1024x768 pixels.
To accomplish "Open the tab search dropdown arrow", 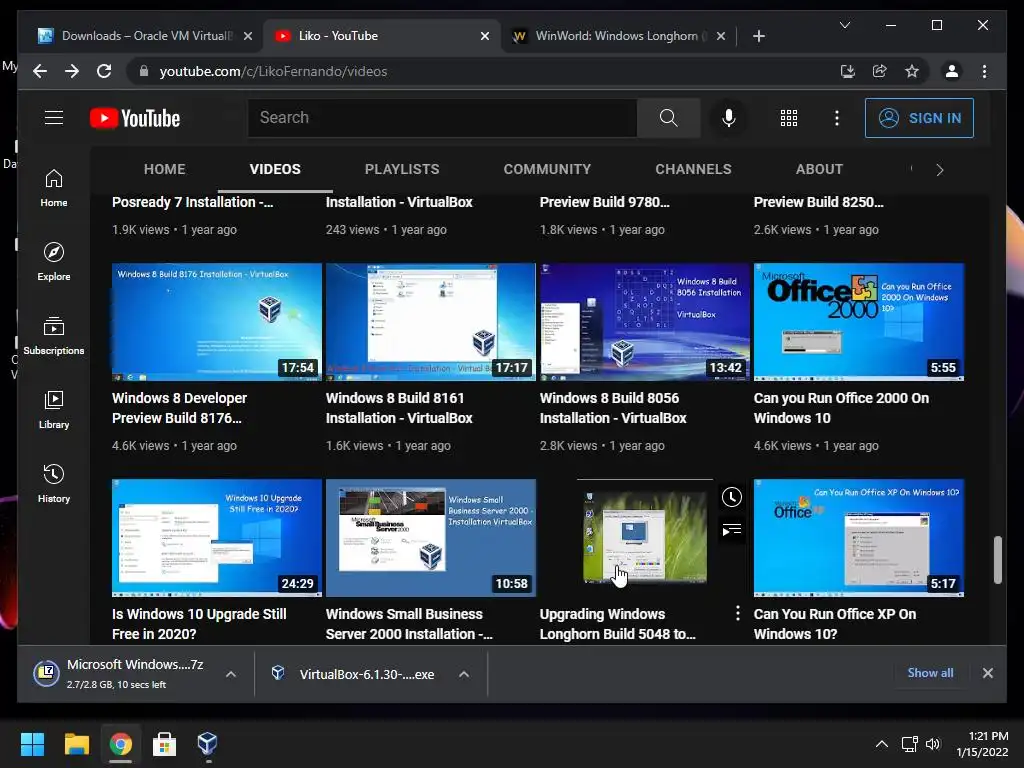I will click(844, 25).
